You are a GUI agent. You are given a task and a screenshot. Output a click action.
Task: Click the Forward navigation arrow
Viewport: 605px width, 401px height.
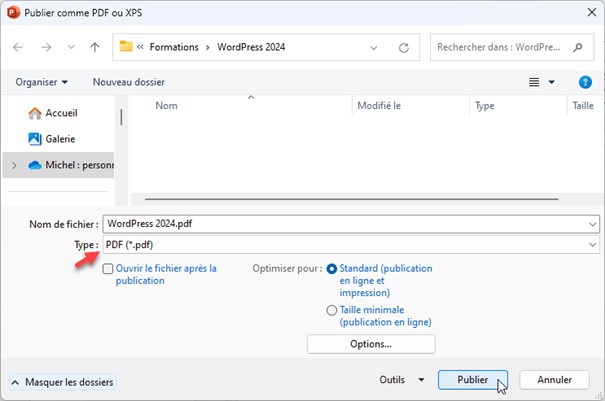click(x=46, y=47)
